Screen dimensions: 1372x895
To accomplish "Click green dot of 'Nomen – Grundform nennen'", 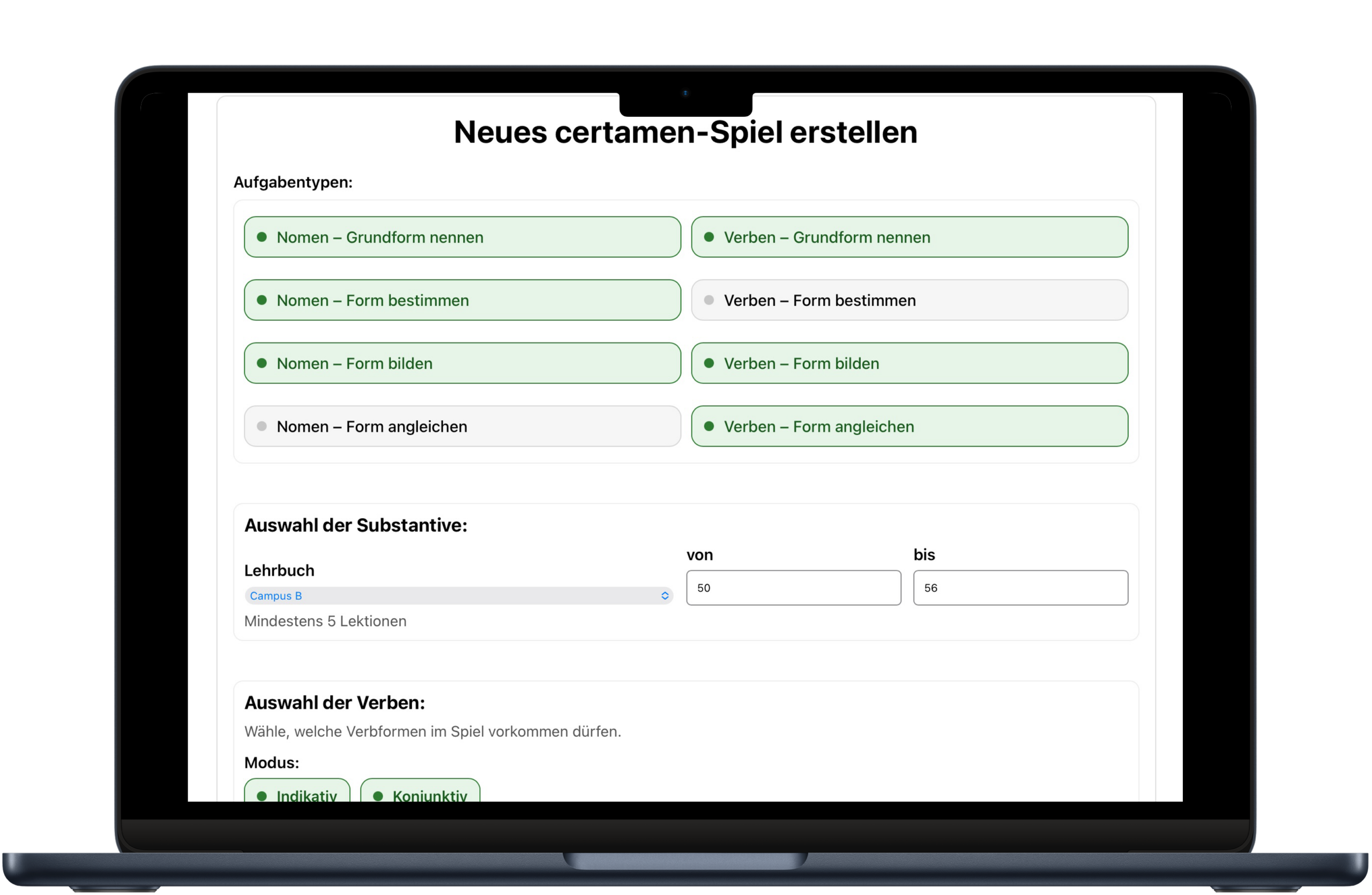I will 262,237.
